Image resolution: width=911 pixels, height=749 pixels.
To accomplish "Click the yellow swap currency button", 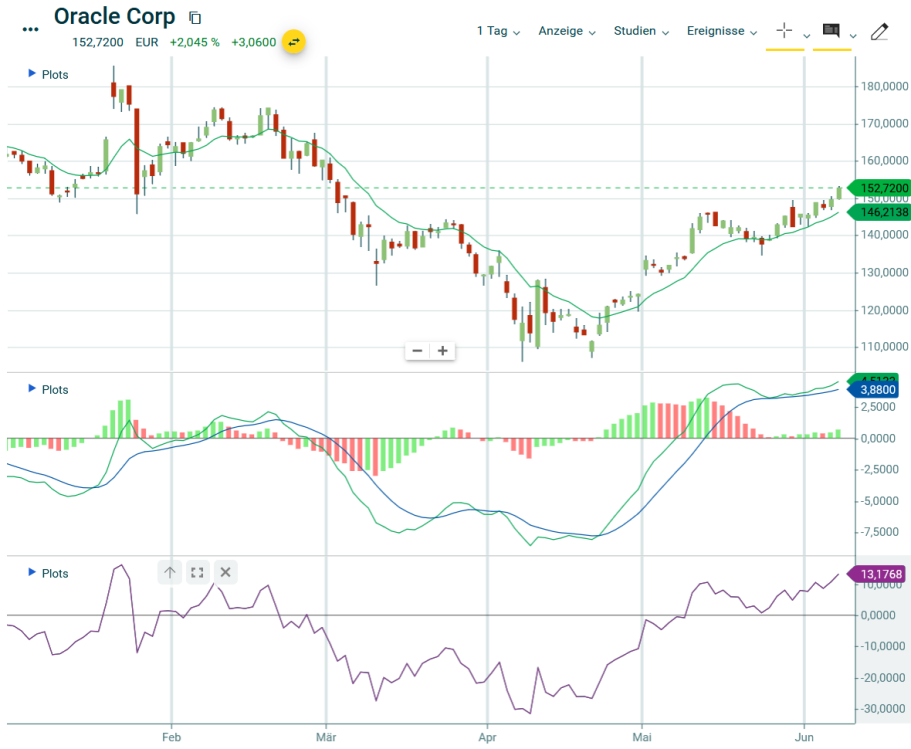I will (x=294, y=42).
